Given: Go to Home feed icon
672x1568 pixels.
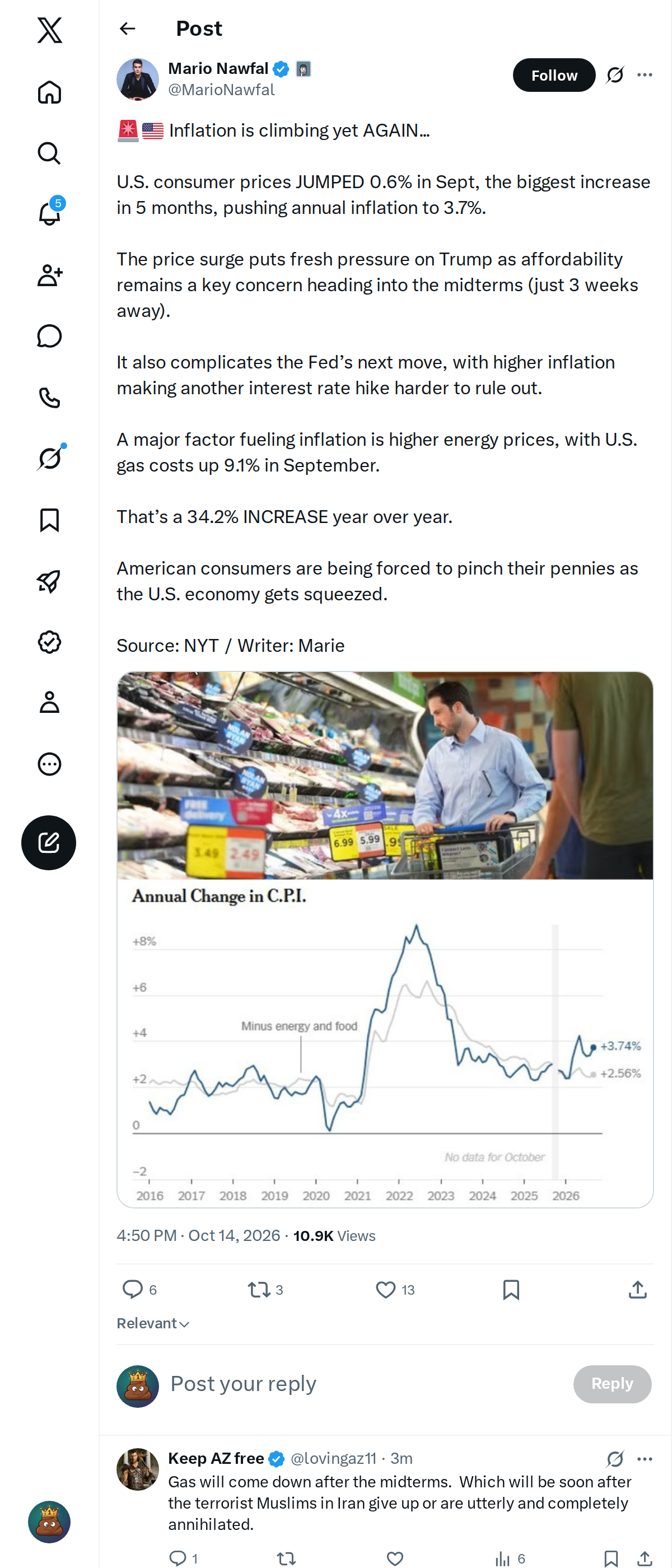Looking at the screenshot, I should pos(49,92).
